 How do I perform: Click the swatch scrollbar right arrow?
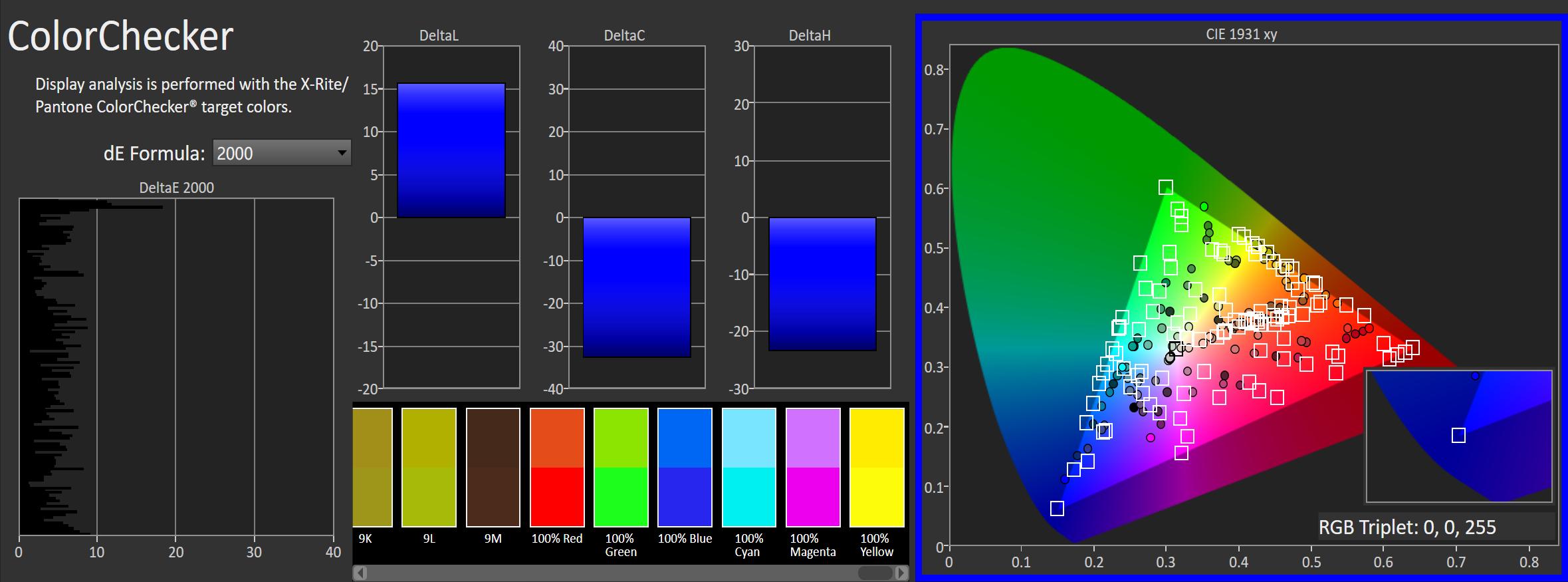(901, 573)
